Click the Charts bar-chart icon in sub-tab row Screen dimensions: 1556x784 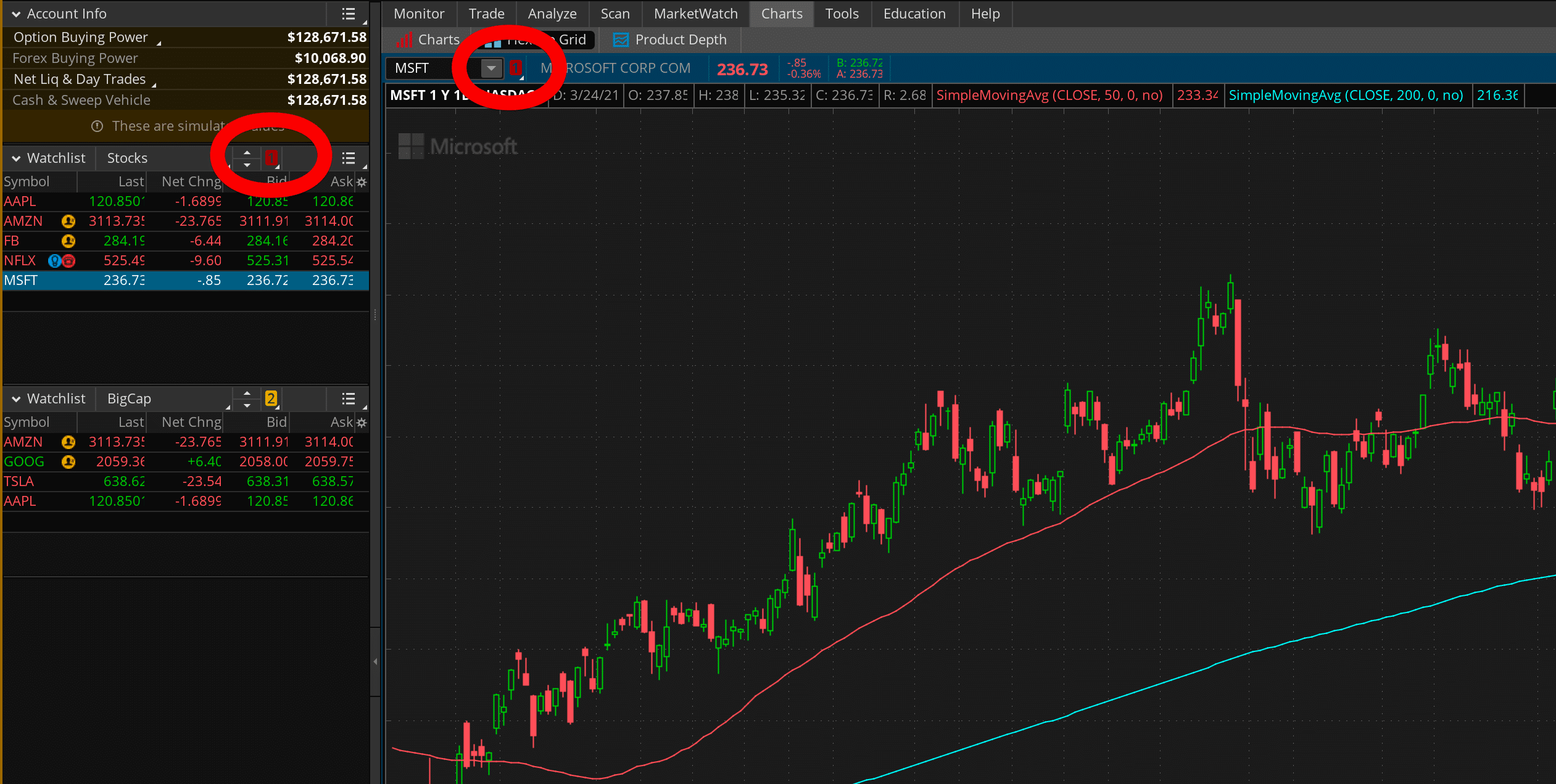404,40
